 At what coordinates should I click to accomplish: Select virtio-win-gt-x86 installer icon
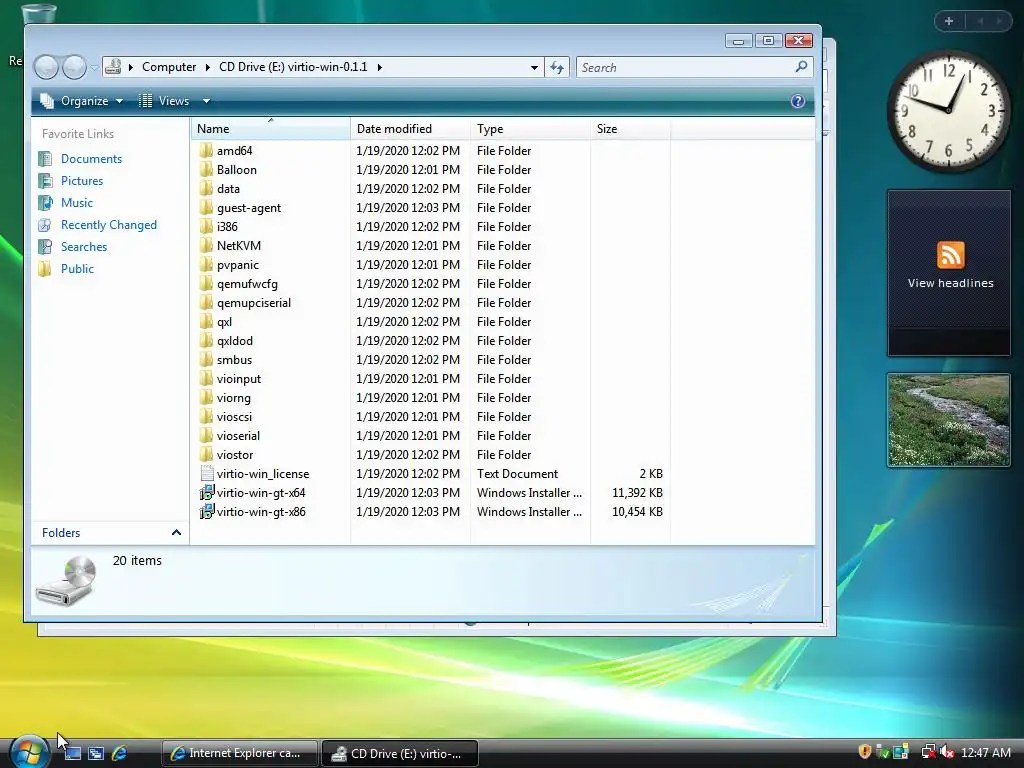click(206, 511)
